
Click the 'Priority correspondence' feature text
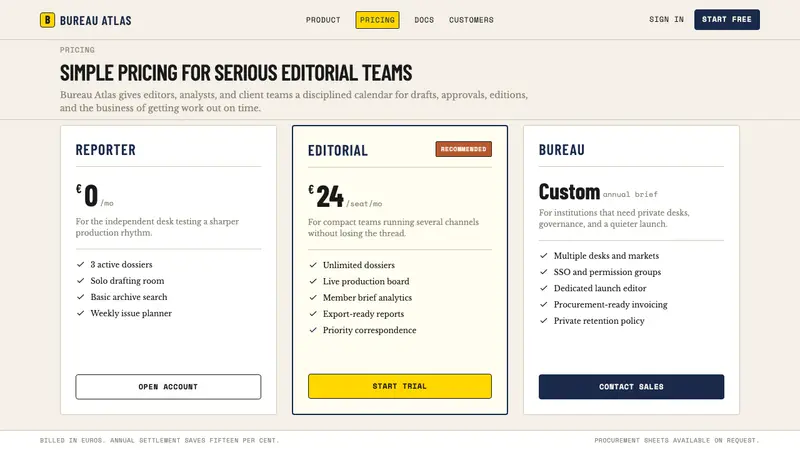point(369,330)
